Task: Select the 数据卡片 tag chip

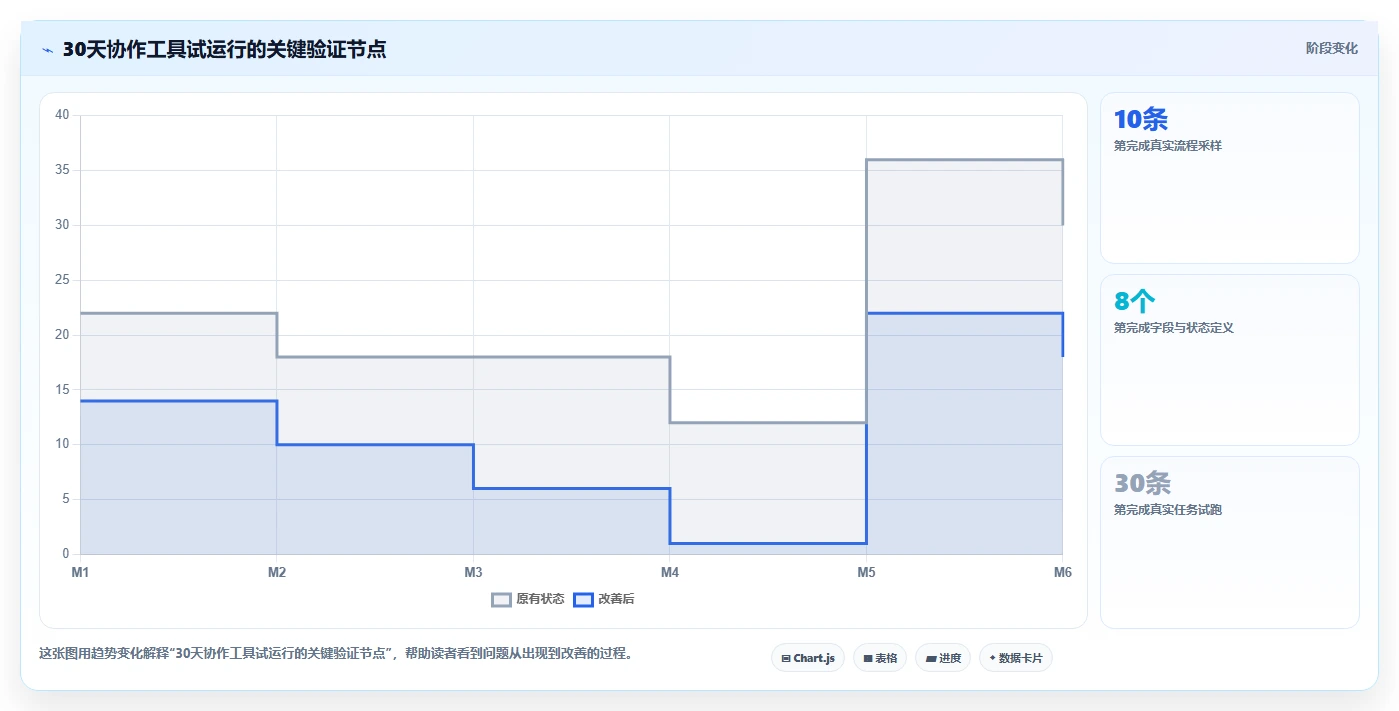Action: (x=1016, y=658)
